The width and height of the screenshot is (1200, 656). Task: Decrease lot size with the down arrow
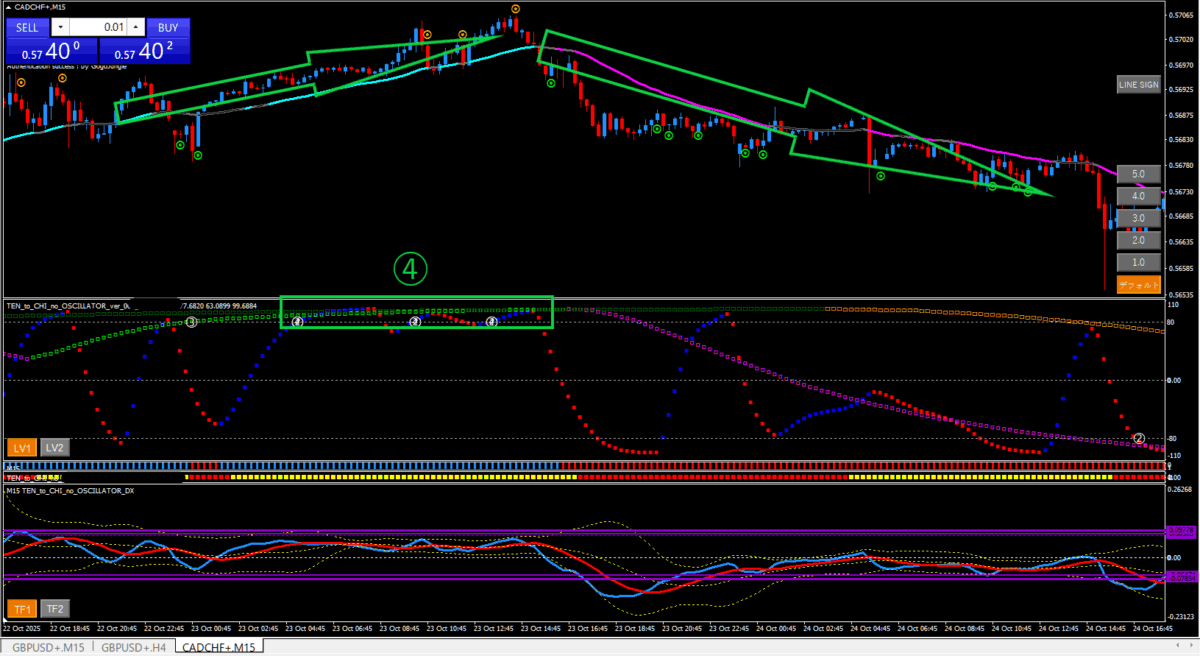(x=62, y=27)
